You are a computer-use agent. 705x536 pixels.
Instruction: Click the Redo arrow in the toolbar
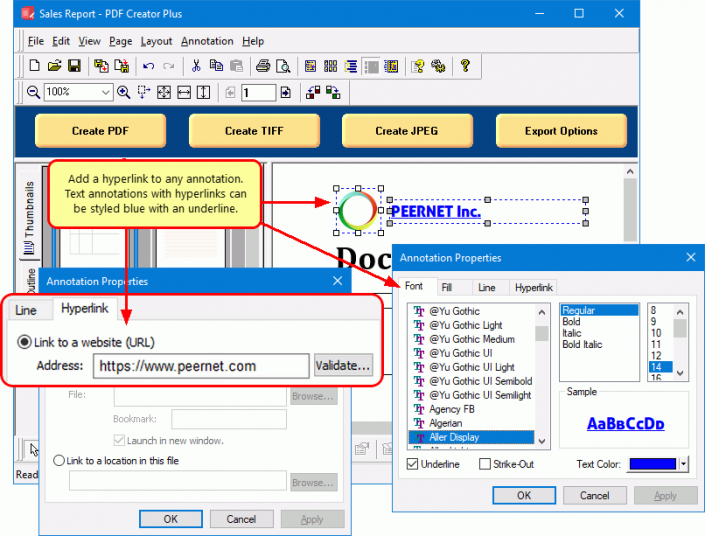(x=169, y=67)
